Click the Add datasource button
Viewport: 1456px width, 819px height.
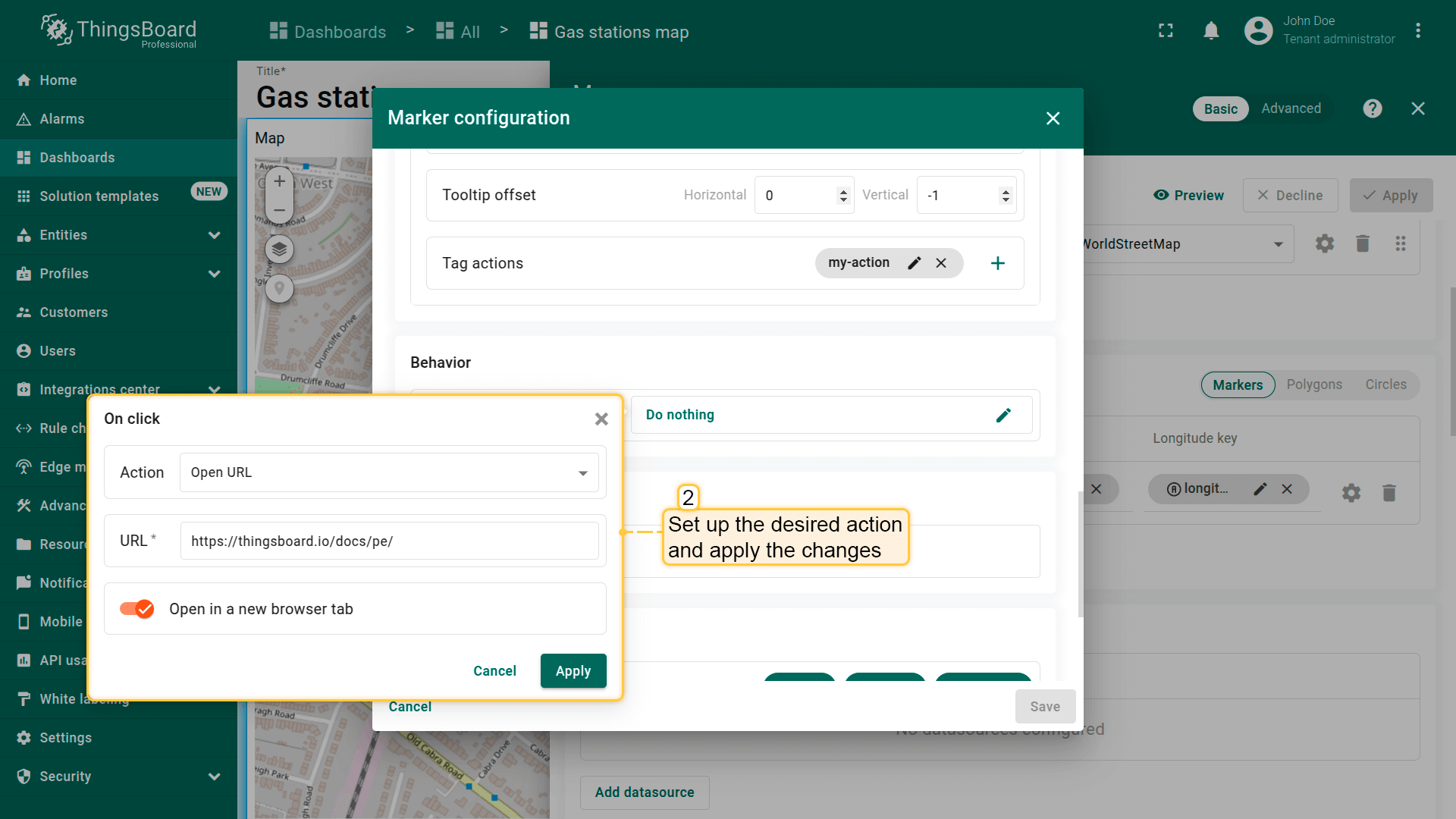click(644, 792)
